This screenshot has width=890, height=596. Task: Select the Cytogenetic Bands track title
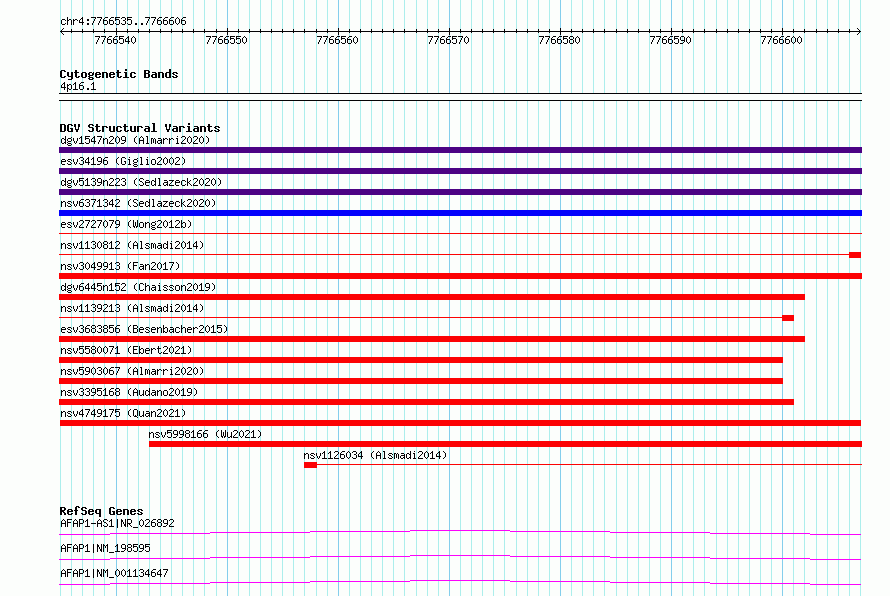(119, 74)
